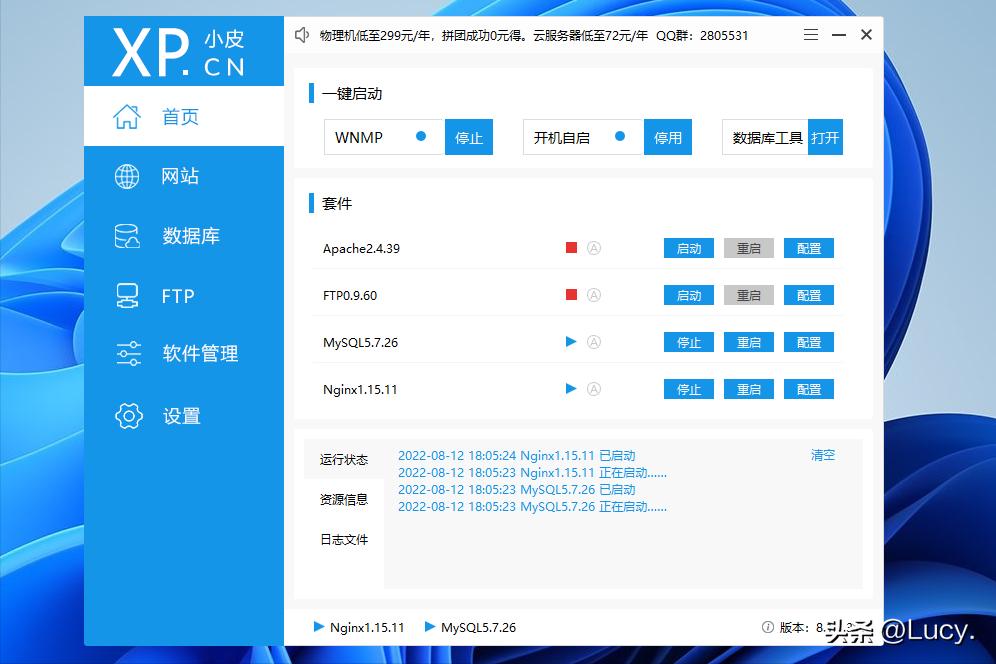Click the globe icon beside 网站
The image size is (996, 664).
127,176
